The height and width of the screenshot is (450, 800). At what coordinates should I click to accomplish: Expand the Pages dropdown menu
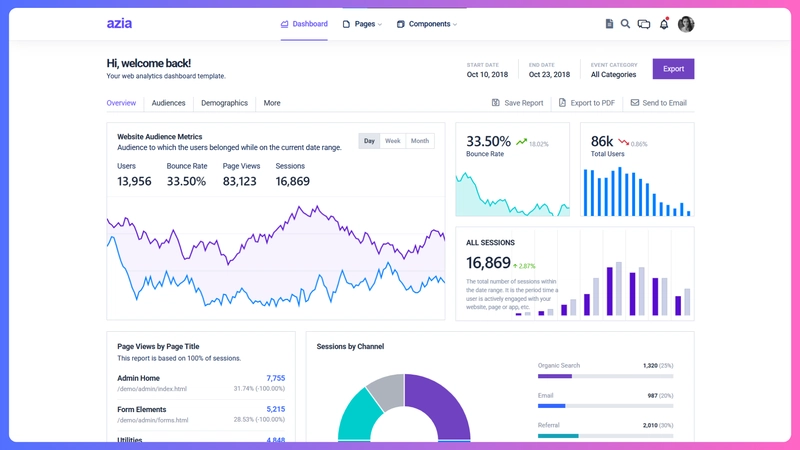click(x=362, y=24)
